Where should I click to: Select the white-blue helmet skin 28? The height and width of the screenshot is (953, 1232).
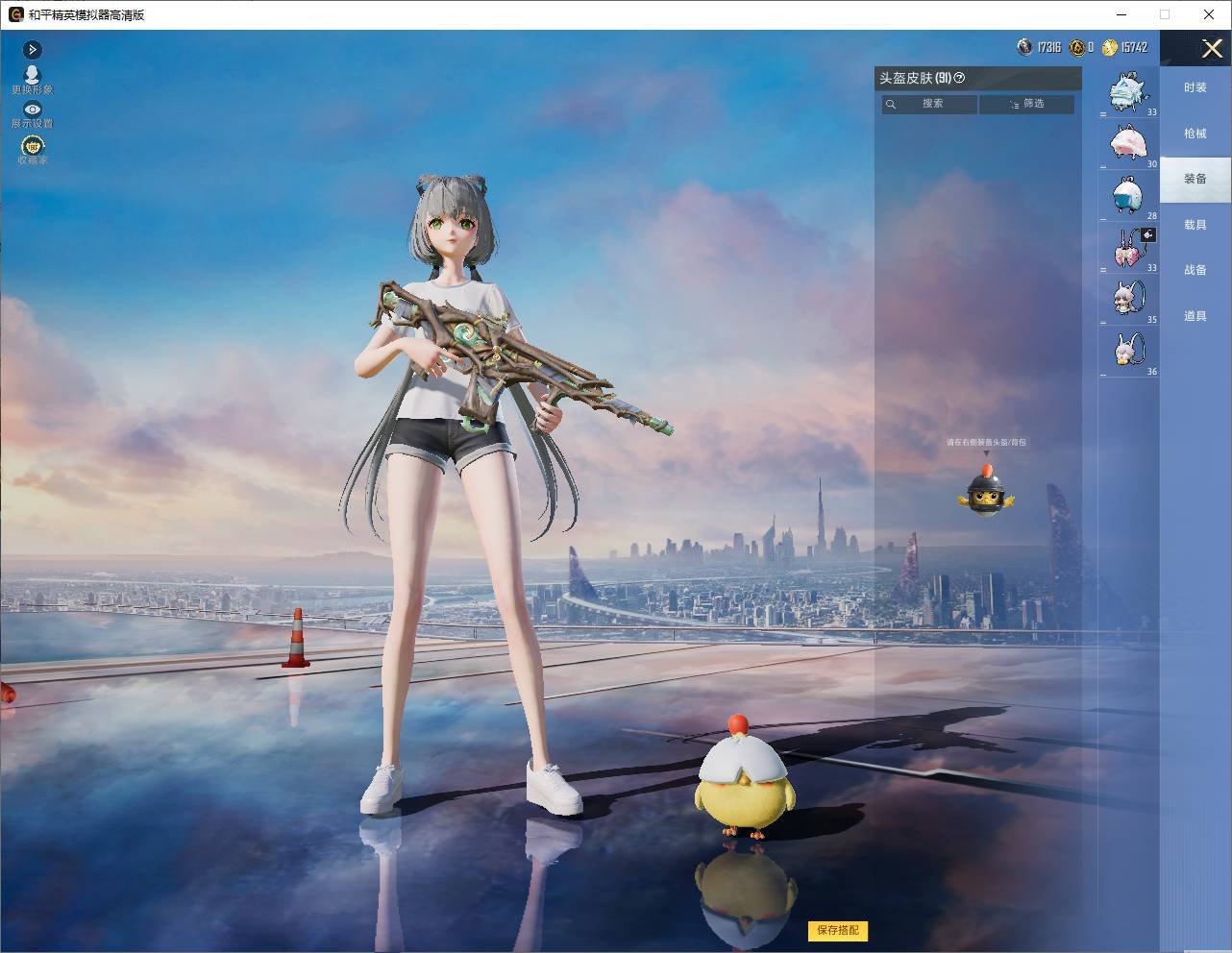(1129, 197)
